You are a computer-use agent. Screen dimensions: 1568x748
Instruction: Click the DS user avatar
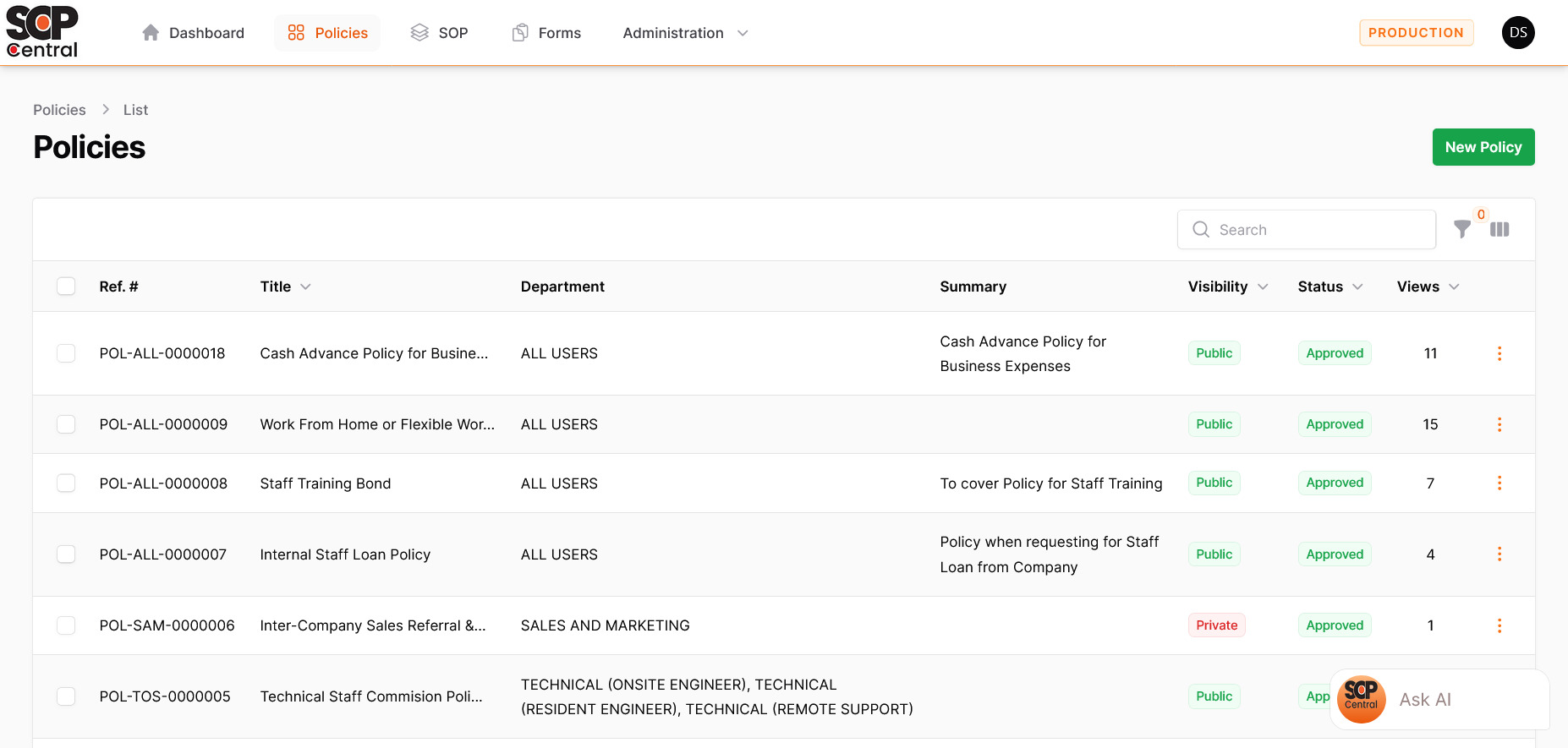1518,33
